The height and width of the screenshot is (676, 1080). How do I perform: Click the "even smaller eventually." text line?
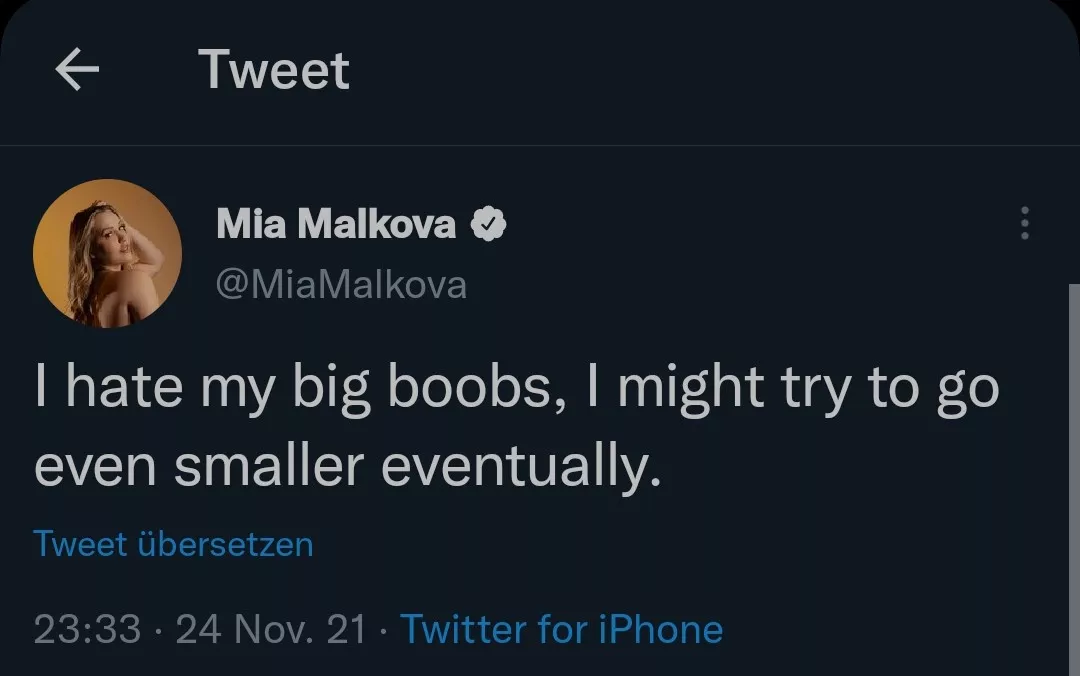coord(347,466)
